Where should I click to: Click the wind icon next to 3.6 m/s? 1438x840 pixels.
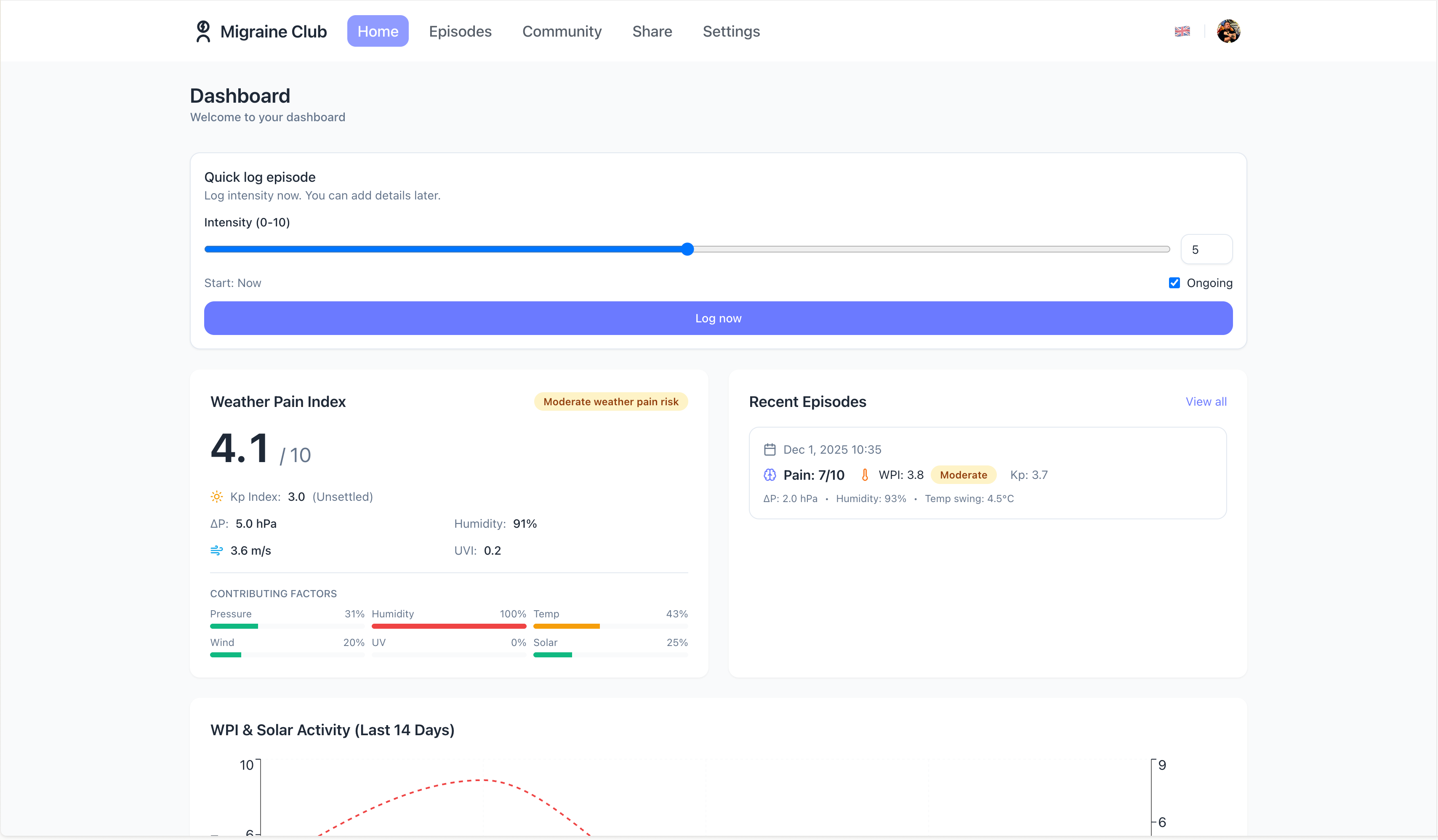pos(216,550)
